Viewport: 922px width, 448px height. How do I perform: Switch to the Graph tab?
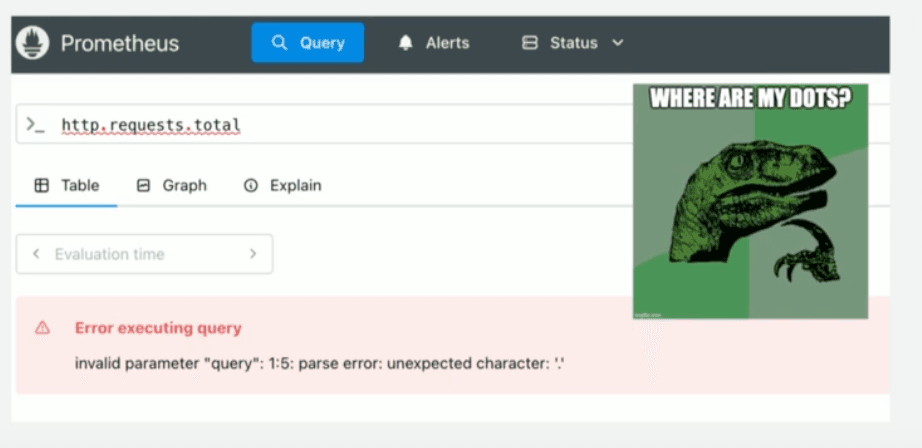point(172,186)
